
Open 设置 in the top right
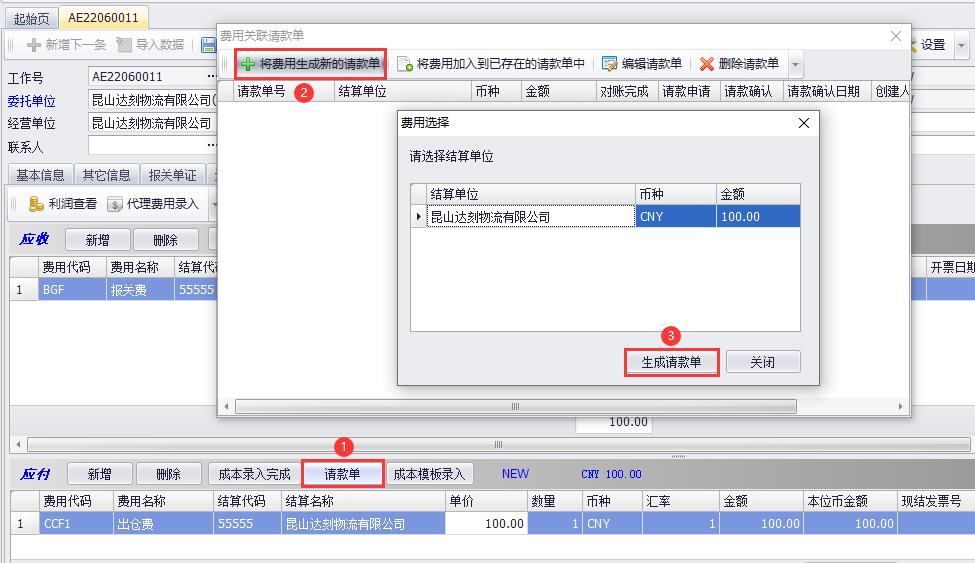click(x=932, y=45)
